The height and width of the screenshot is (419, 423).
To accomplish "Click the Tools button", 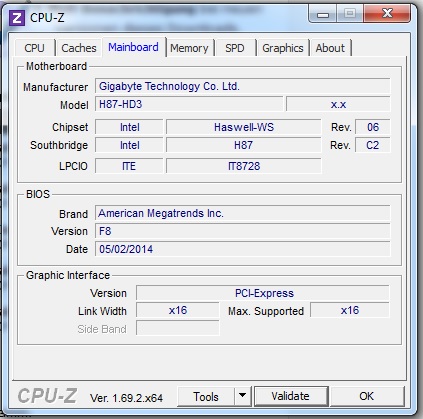I will pyautogui.click(x=206, y=396).
